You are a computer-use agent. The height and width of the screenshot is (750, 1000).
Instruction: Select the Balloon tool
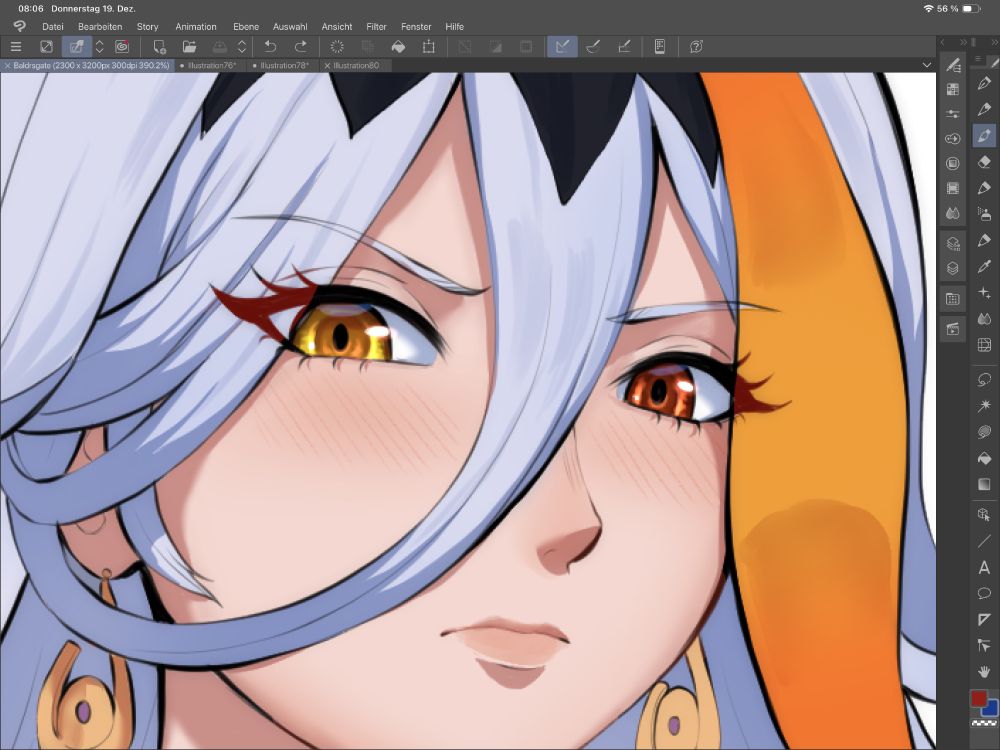click(x=984, y=594)
